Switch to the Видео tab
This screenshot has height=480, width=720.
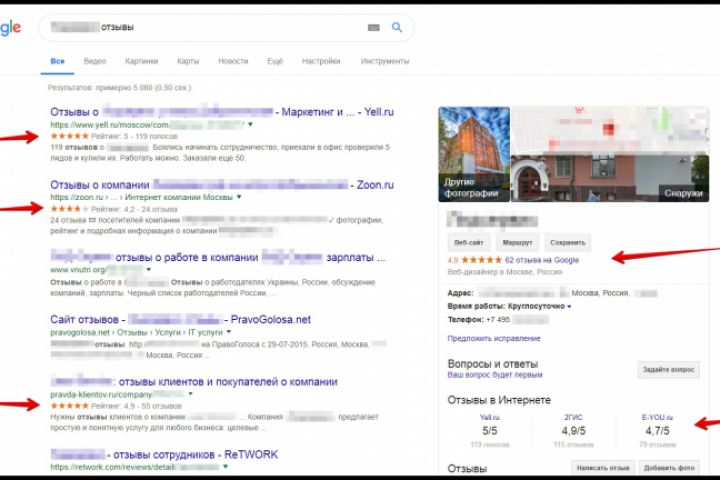(x=95, y=61)
